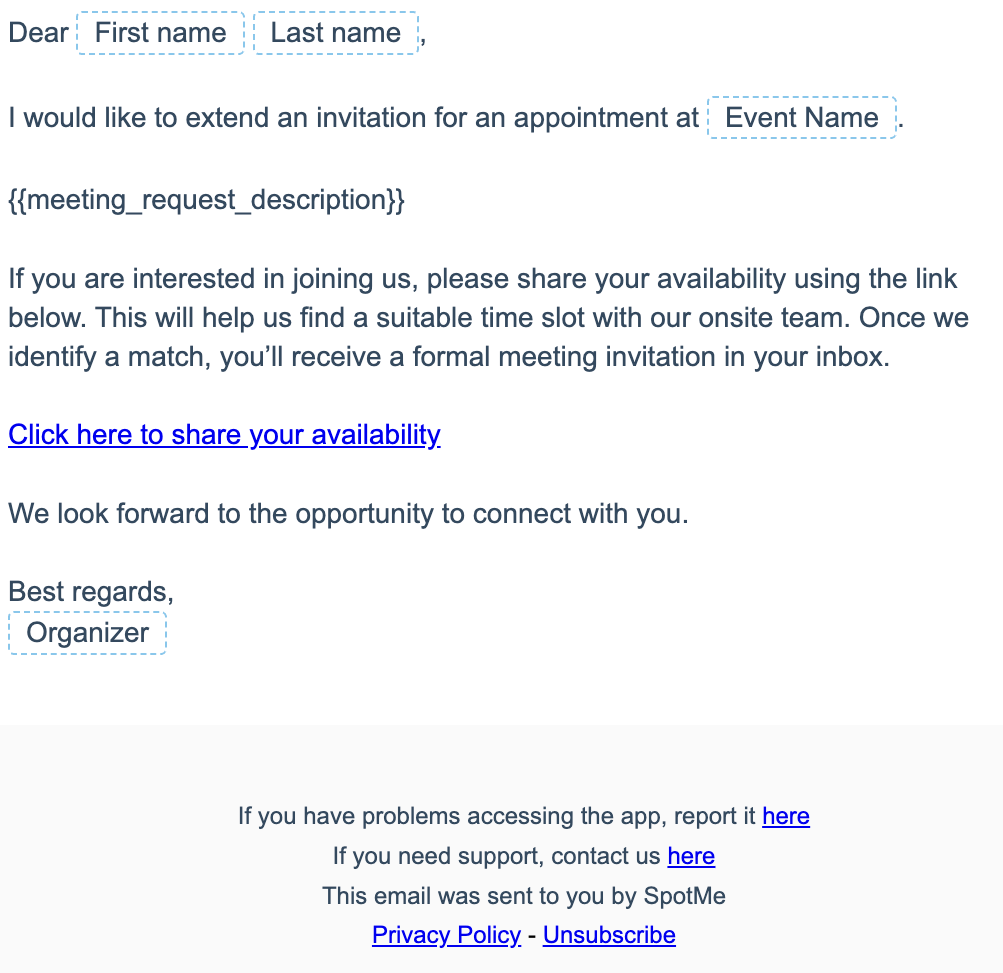The width and height of the screenshot is (1003, 973).
Task: Select the Last name placeholder tag
Action: [336, 33]
